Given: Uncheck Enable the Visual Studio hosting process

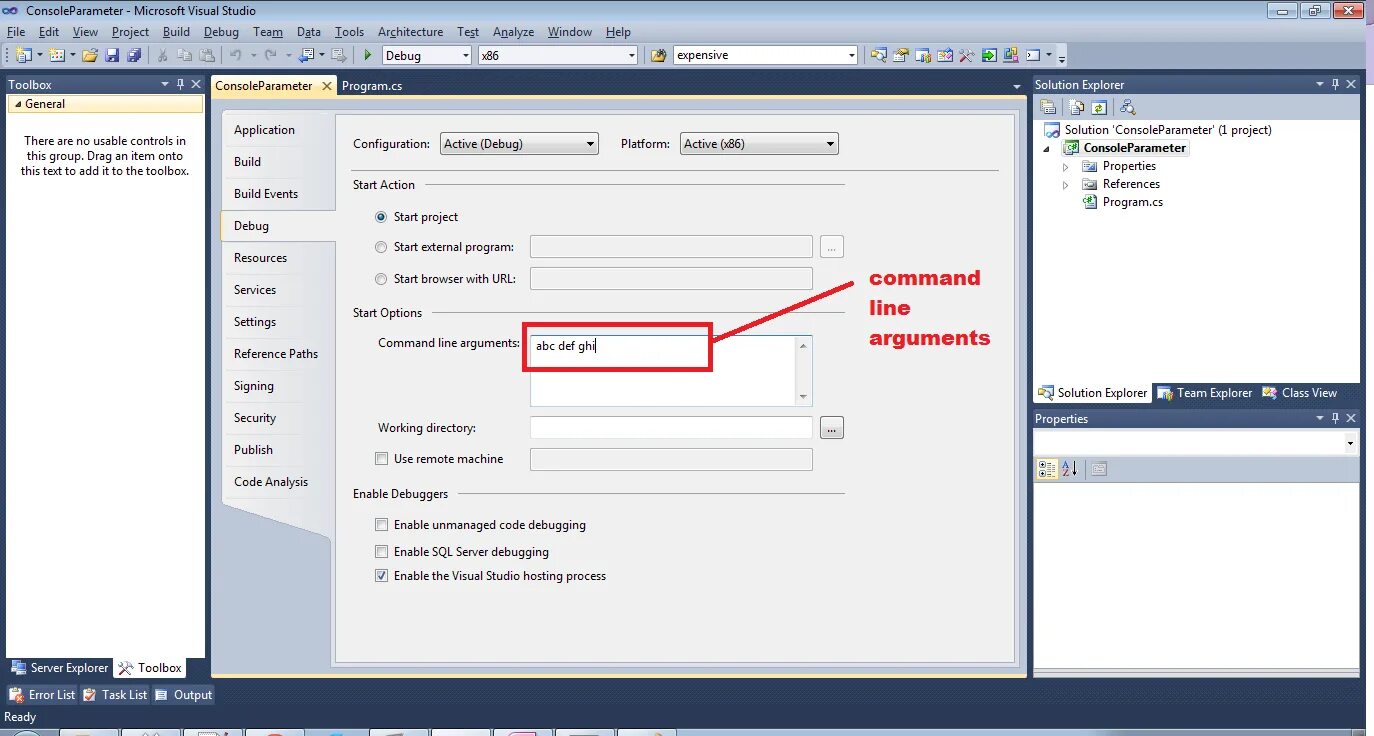Looking at the screenshot, I should (x=381, y=576).
